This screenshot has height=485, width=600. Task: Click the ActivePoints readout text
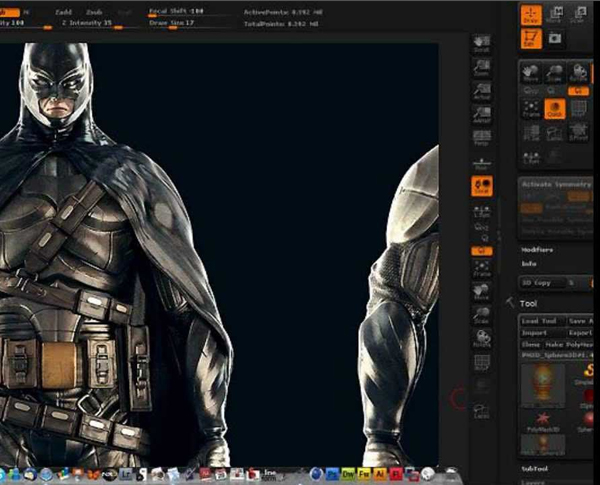283,12
